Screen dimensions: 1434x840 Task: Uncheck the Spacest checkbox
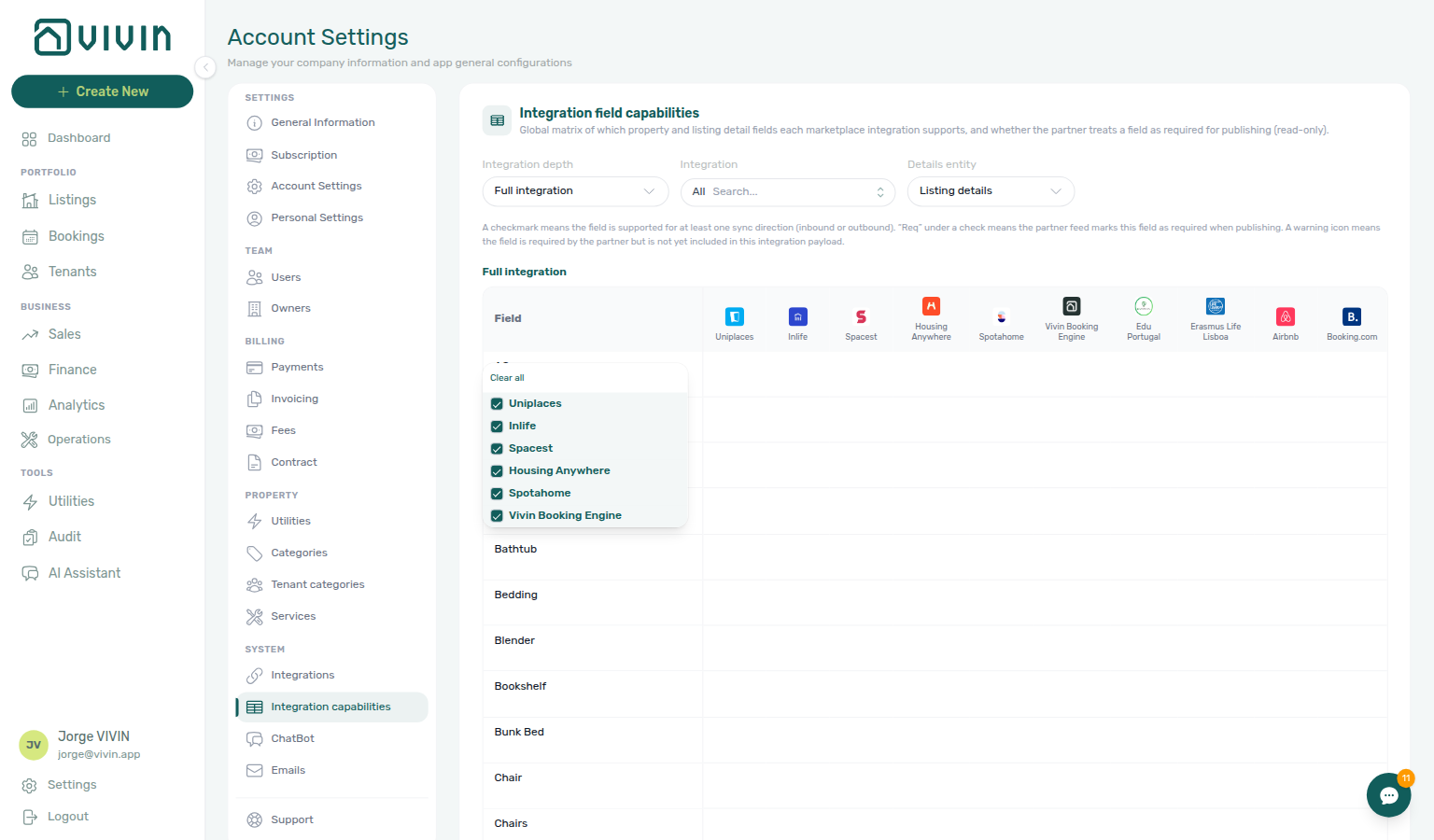[497, 449]
